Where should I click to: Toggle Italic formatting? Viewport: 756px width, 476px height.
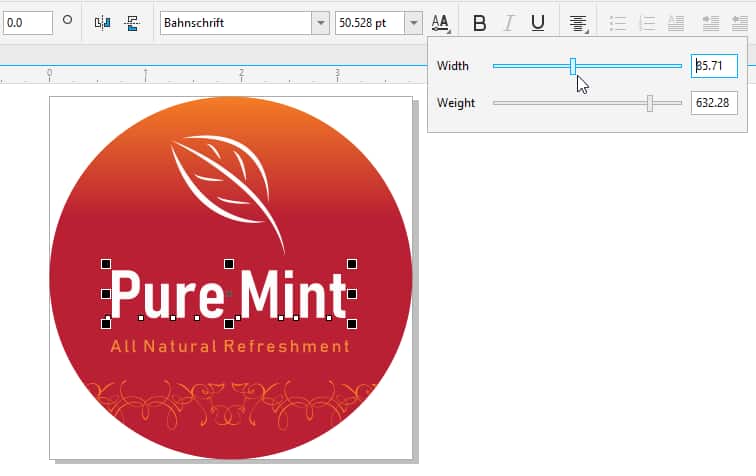pos(509,23)
